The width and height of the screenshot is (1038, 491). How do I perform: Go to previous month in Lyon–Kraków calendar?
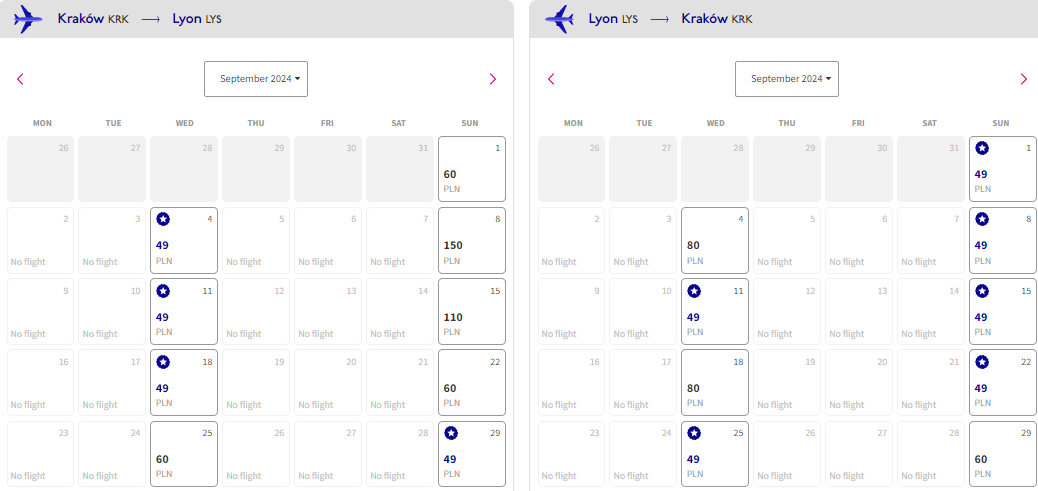pos(551,79)
